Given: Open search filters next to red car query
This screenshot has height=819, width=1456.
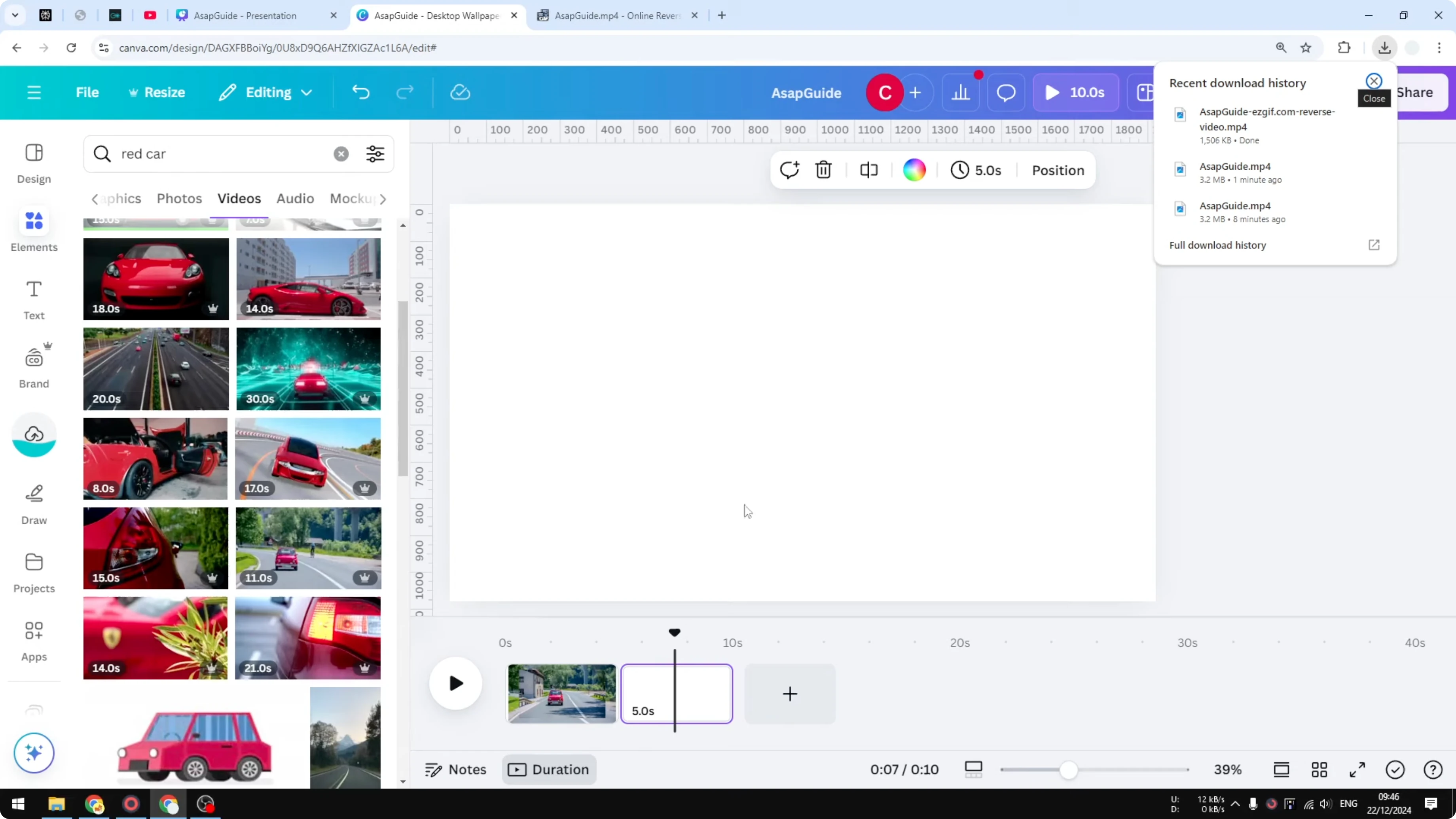Looking at the screenshot, I should 375,154.
